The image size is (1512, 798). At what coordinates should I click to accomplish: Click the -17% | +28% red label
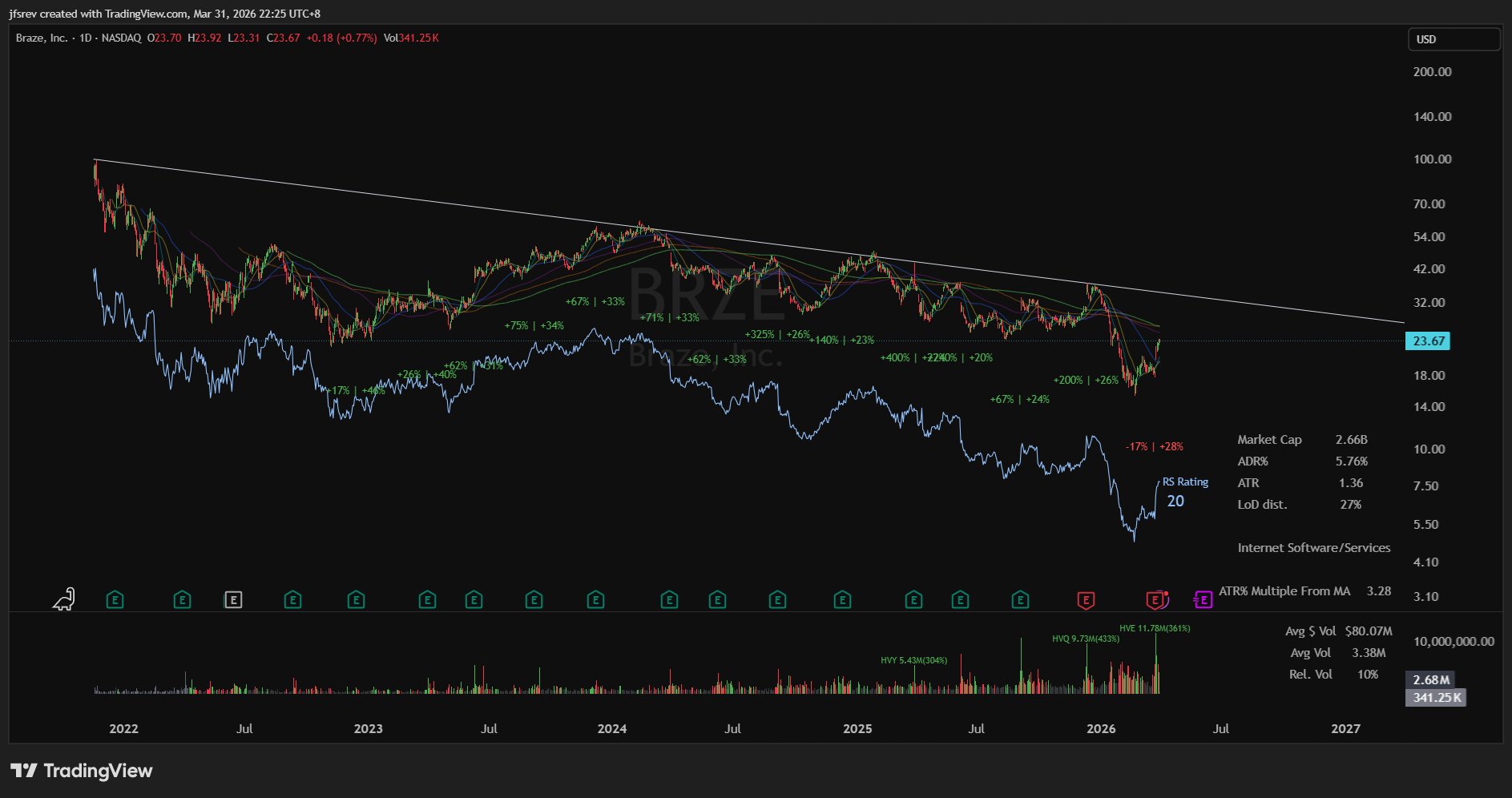(1154, 446)
